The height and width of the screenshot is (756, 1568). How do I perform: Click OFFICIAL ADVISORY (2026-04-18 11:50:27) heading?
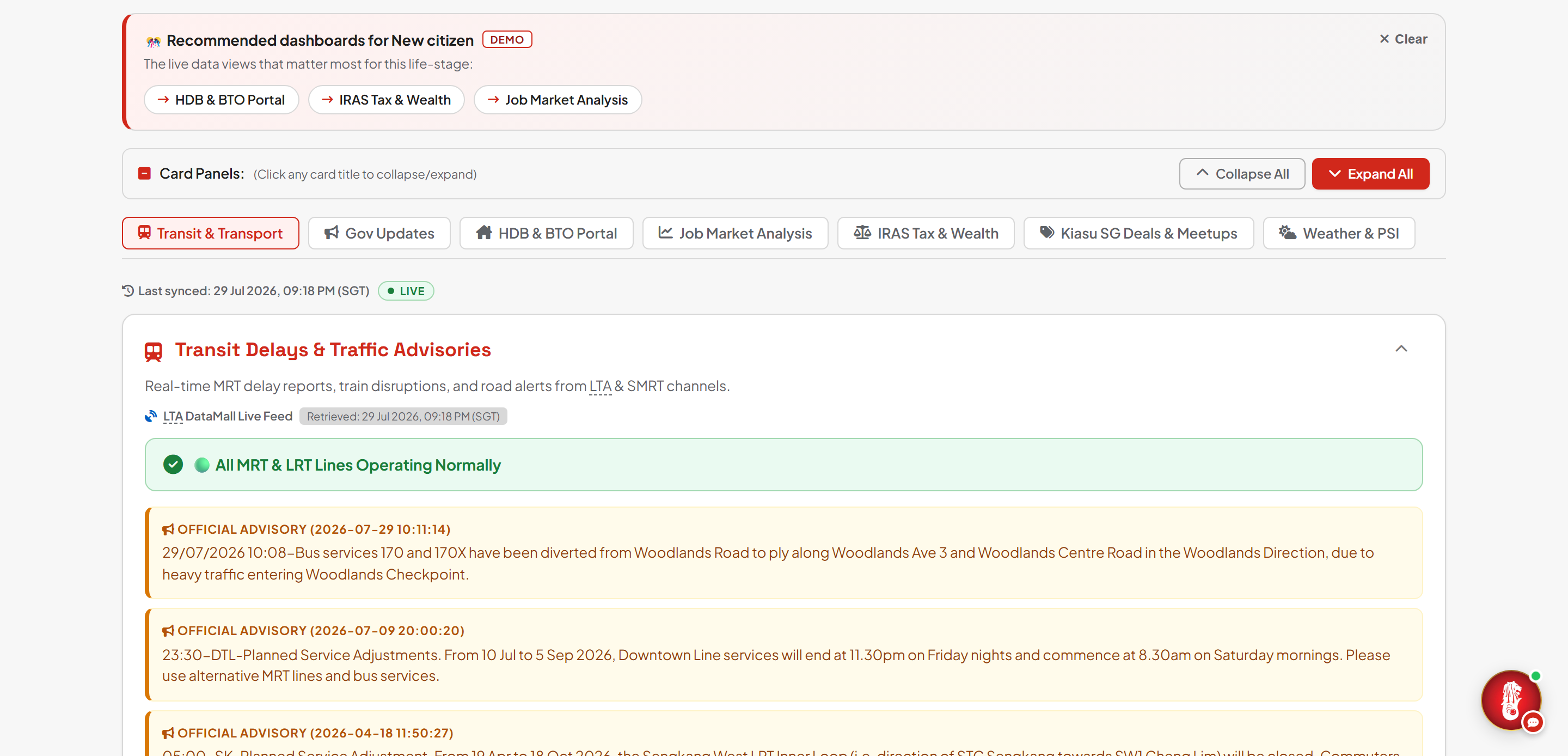click(315, 733)
